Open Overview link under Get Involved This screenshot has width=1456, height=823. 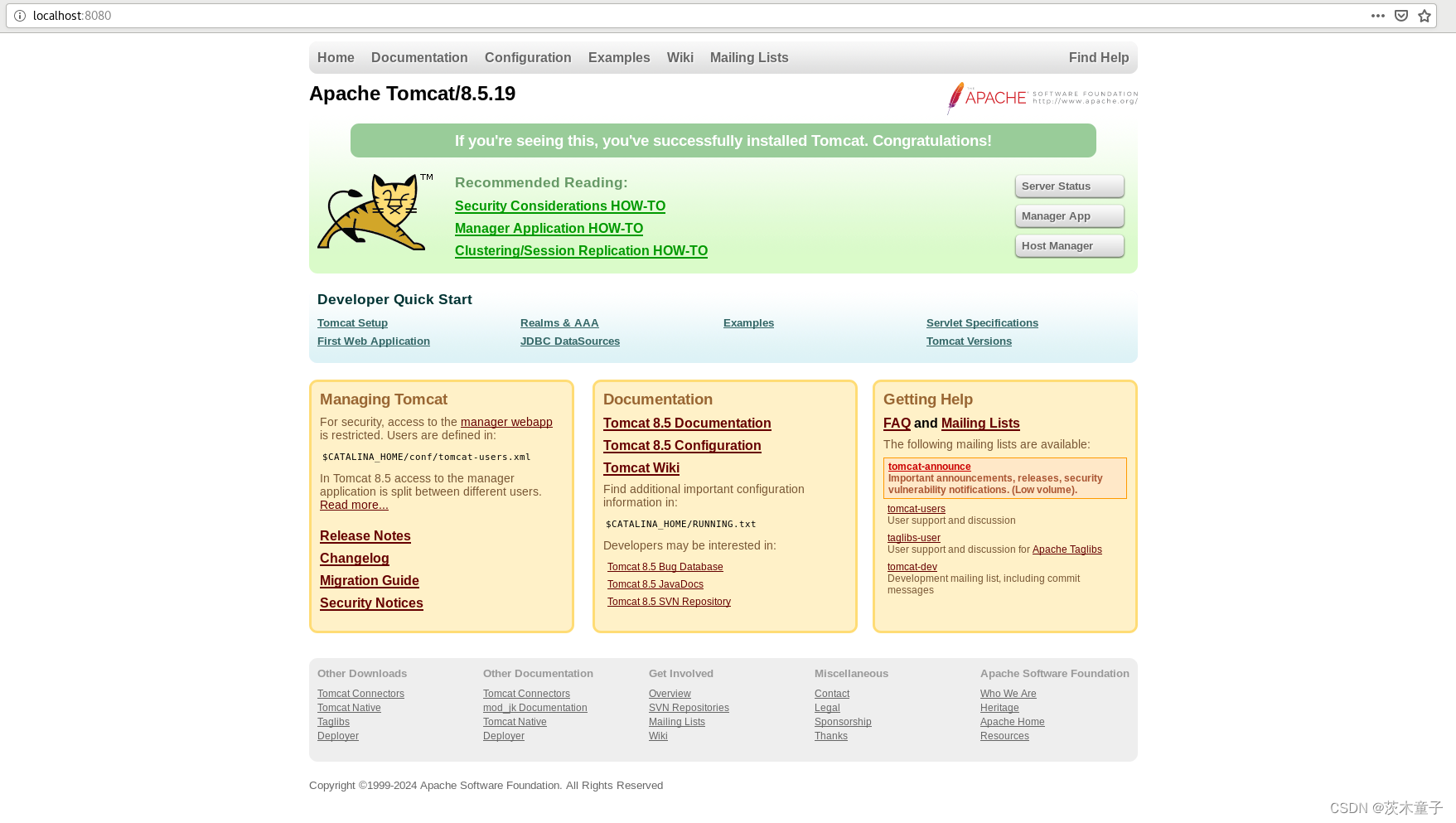(x=670, y=694)
